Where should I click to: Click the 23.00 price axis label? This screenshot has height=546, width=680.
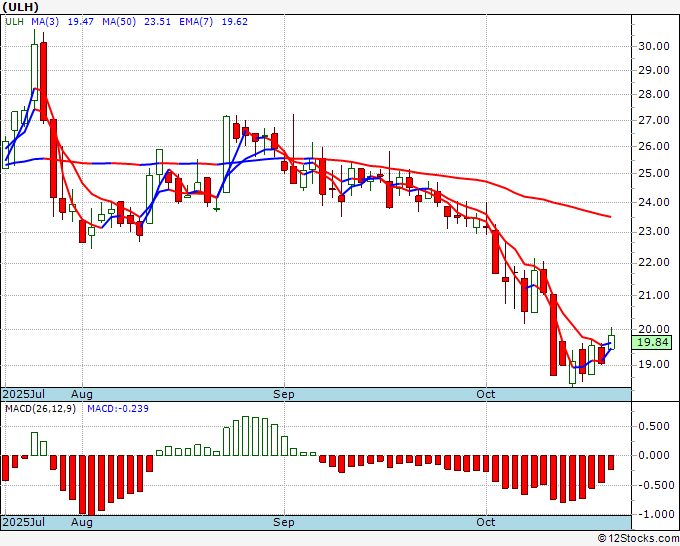654,232
